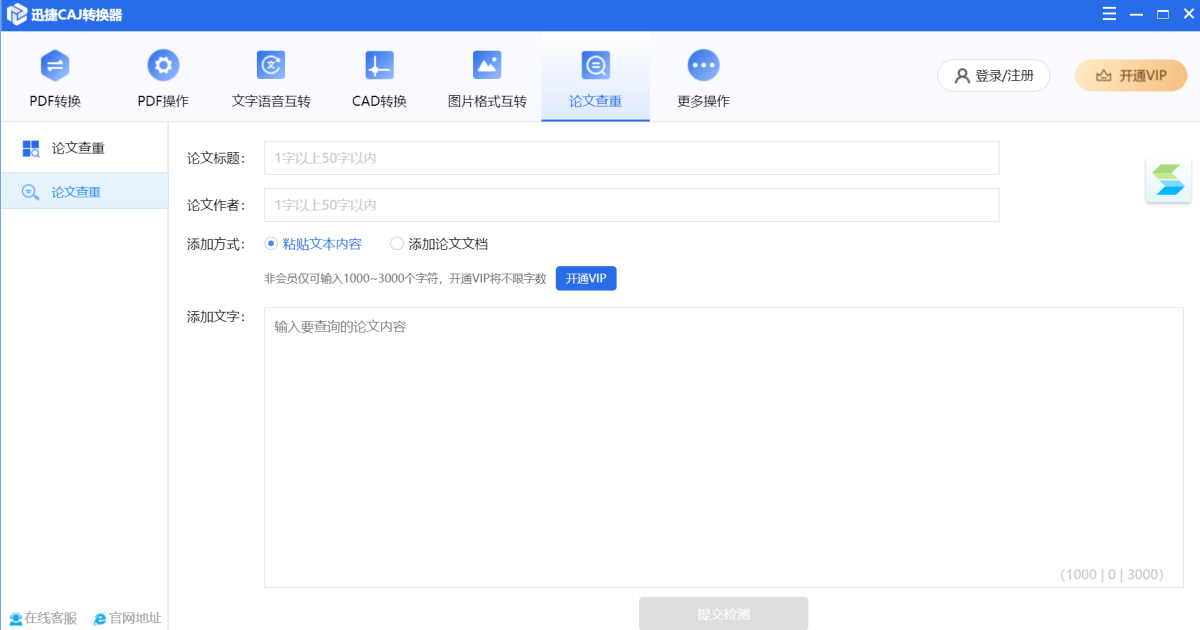Open 更多操作 three-dots icon
The image size is (1200, 630).
703,66
